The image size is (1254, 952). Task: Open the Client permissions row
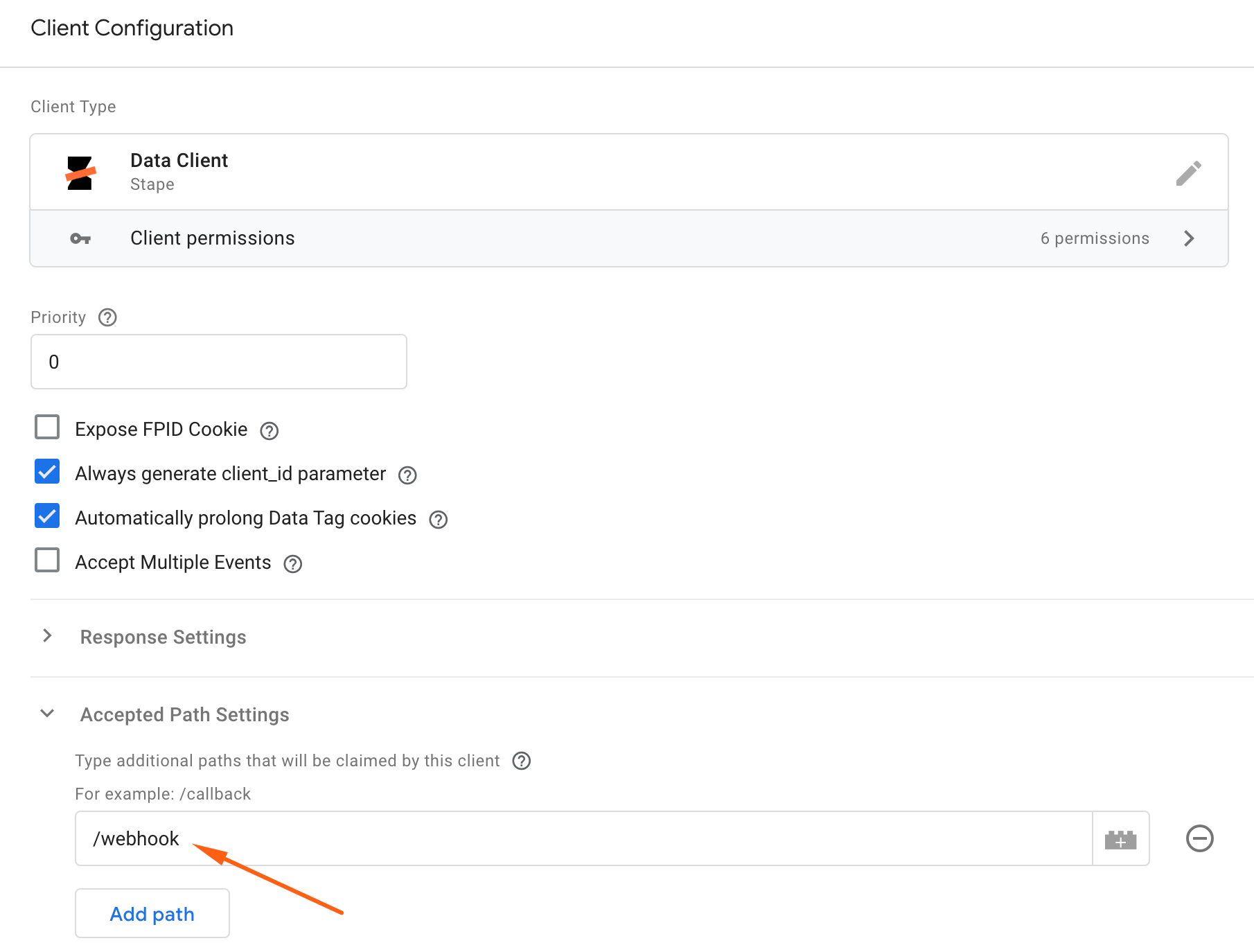coord(629,238)
